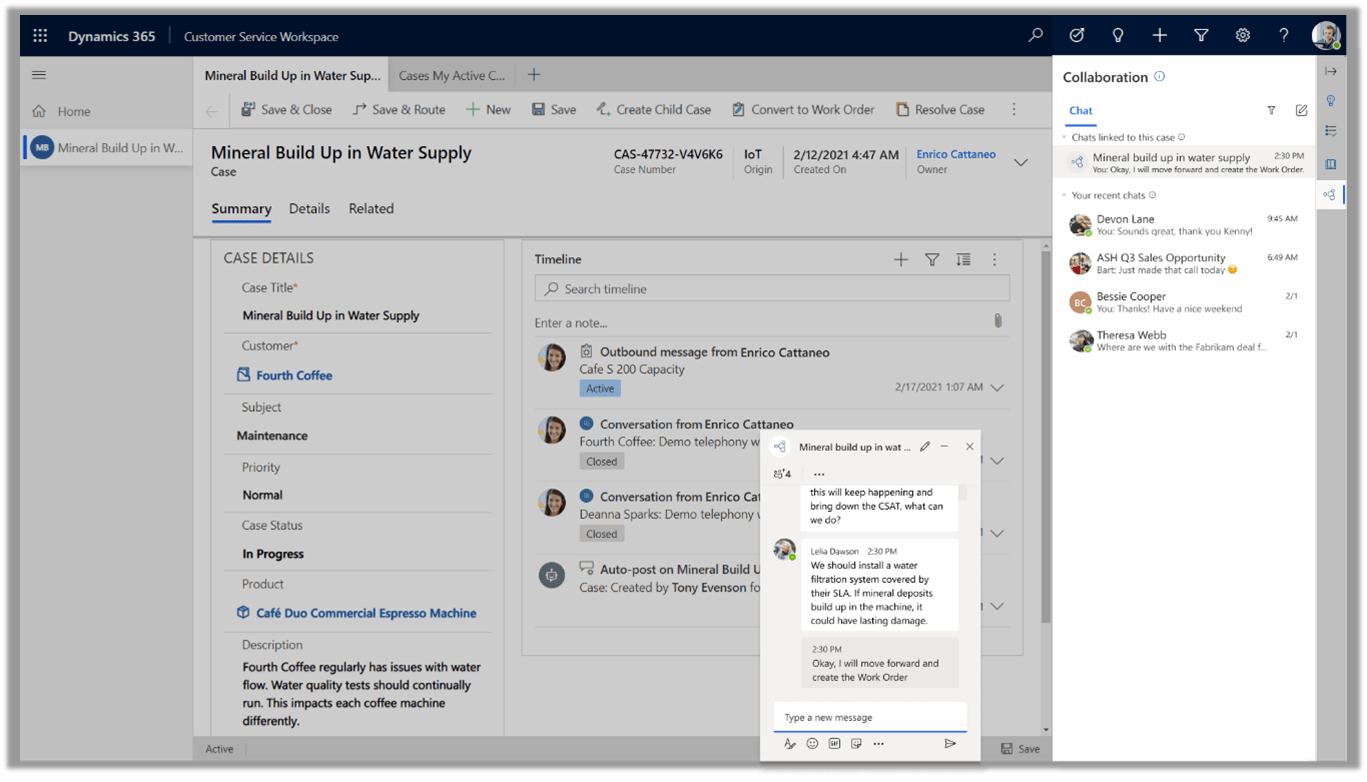The image size is (1367, 782).
Task: Open the list icon in right rail
Action: tap(1331, 131)
